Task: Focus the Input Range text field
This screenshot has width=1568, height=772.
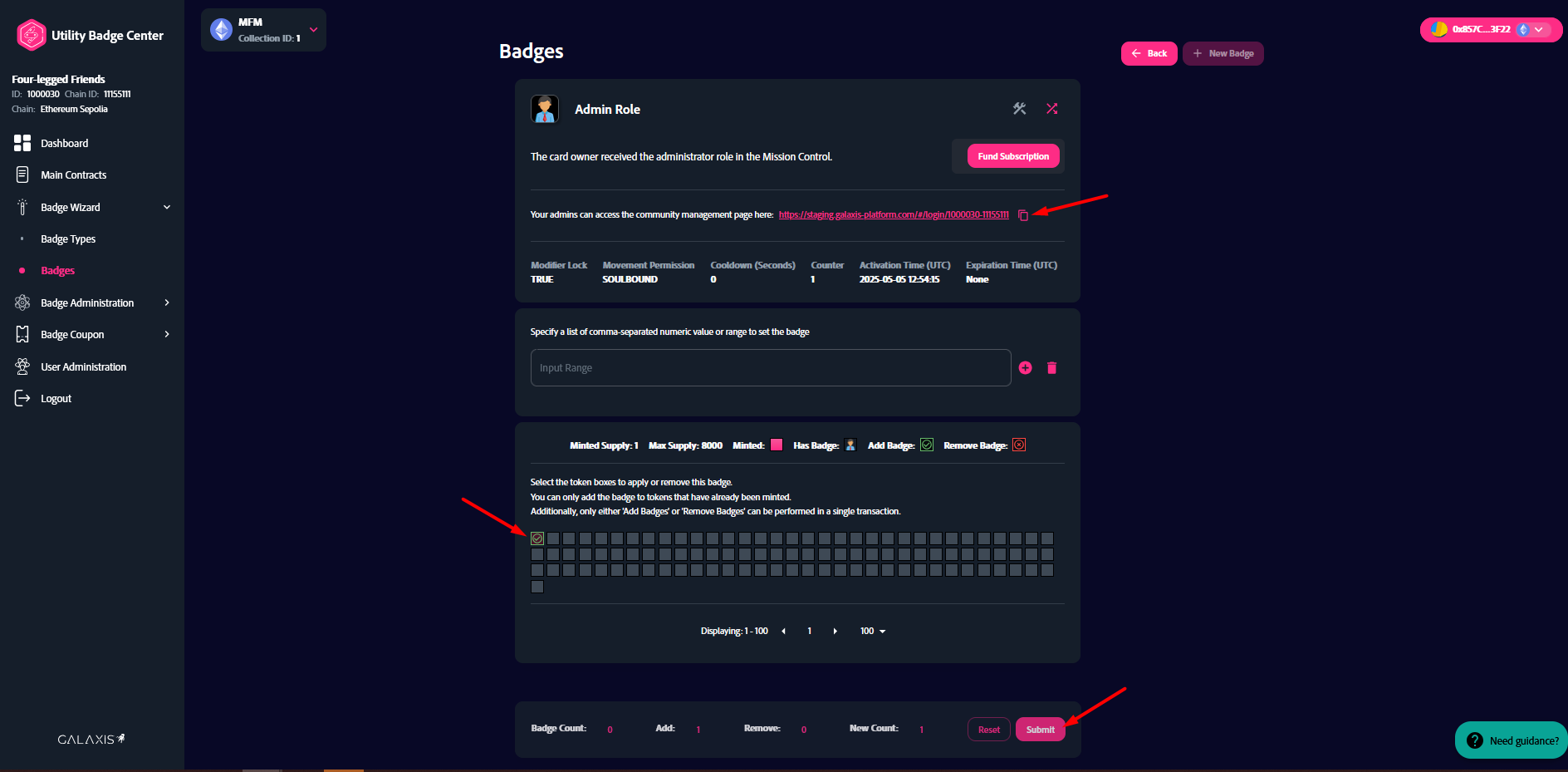Action: coord(770,368)
